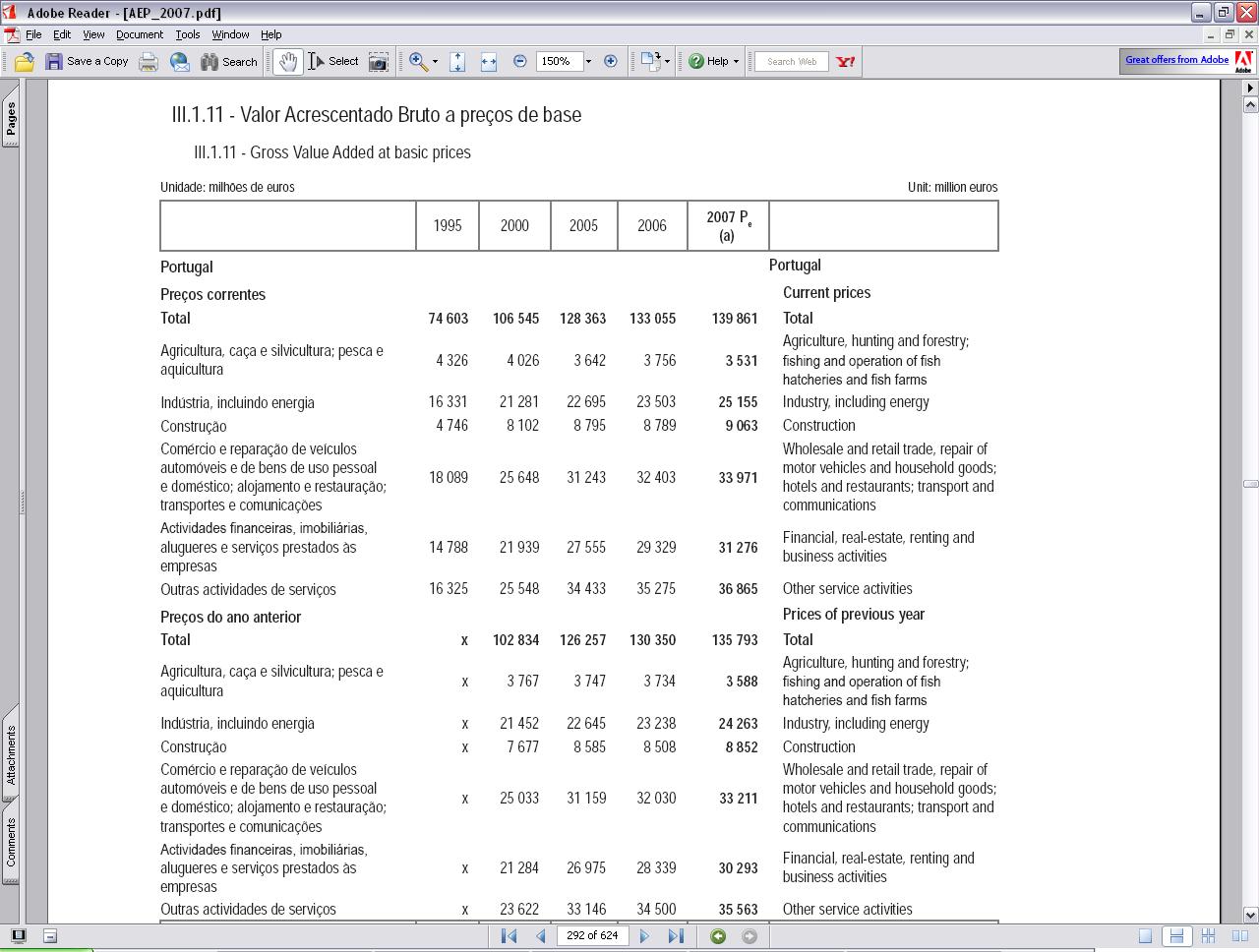Viewport: 1259px width, 952px height.
Task: Open zoom tool dropdown arrow
Action: click(x=435, y=62)
